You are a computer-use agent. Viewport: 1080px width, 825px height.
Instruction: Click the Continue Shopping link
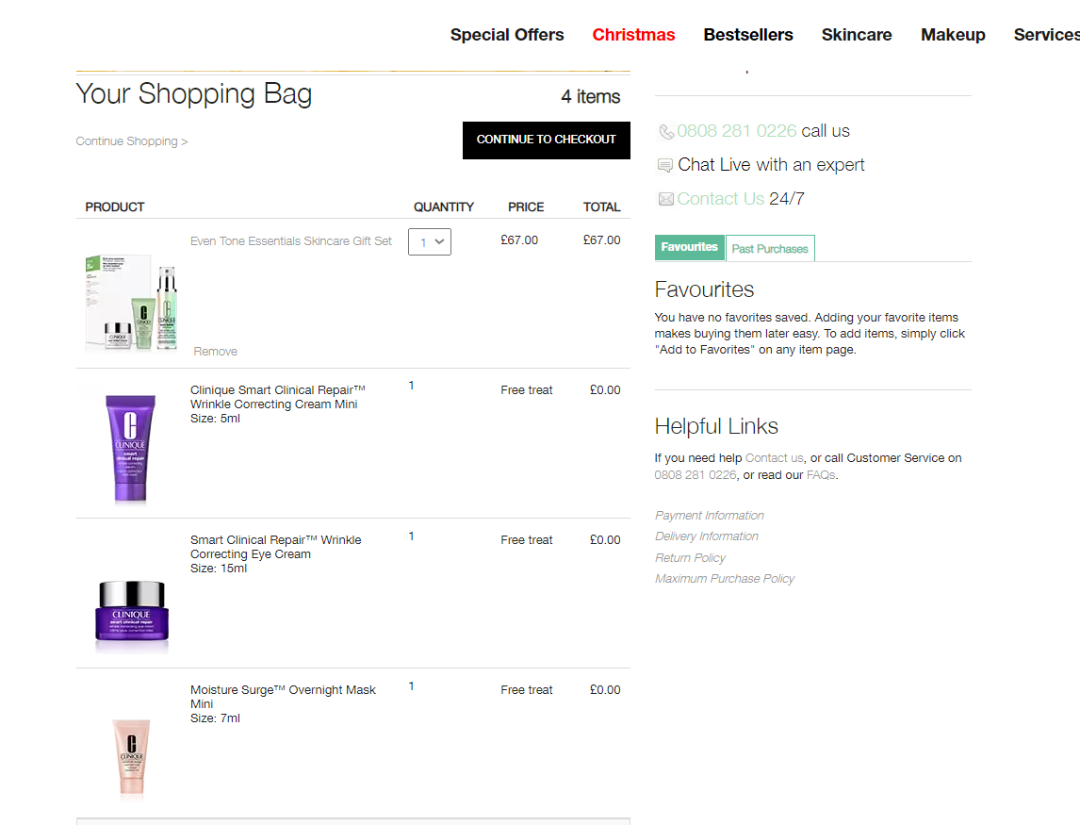(131, 142)
